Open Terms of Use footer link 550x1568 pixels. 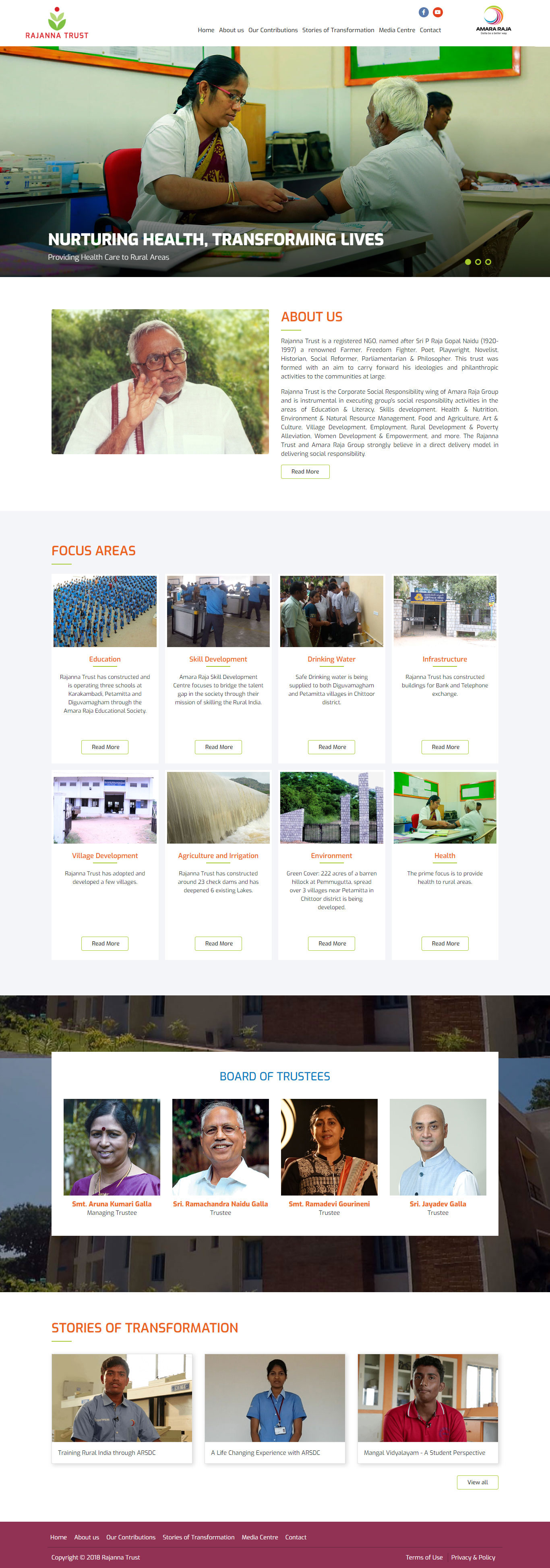pyautogui.click(x=424, y=1557)
